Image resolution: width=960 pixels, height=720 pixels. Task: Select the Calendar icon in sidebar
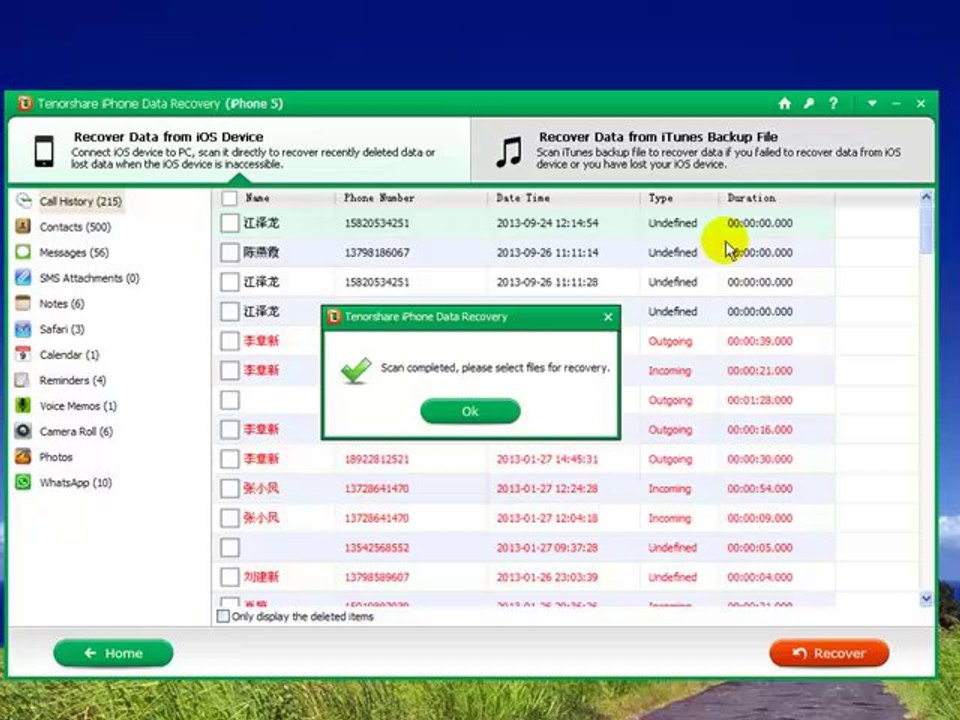tap(23, 354)
